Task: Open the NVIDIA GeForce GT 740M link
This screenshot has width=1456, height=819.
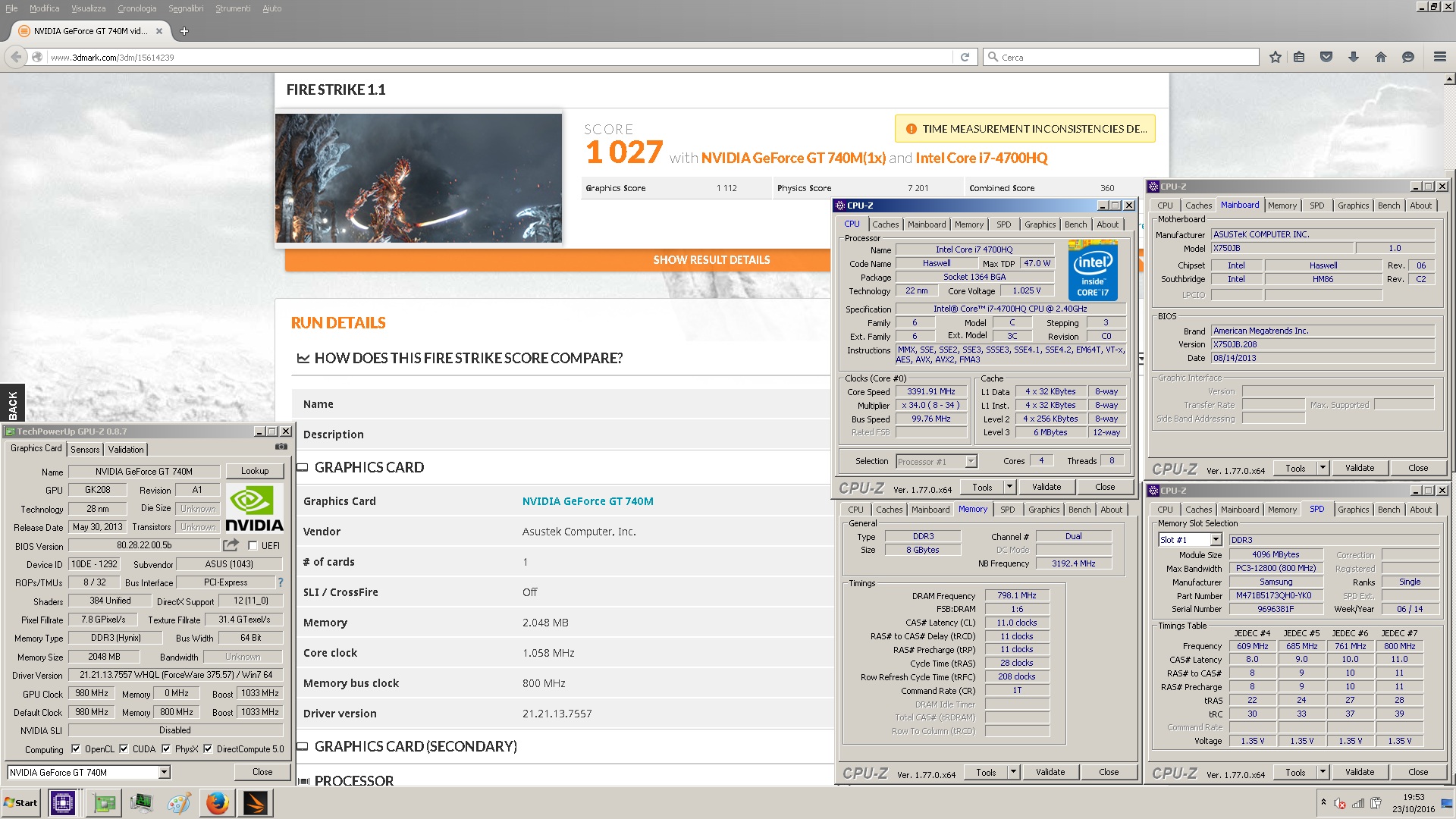Action: tap(588, 501)
